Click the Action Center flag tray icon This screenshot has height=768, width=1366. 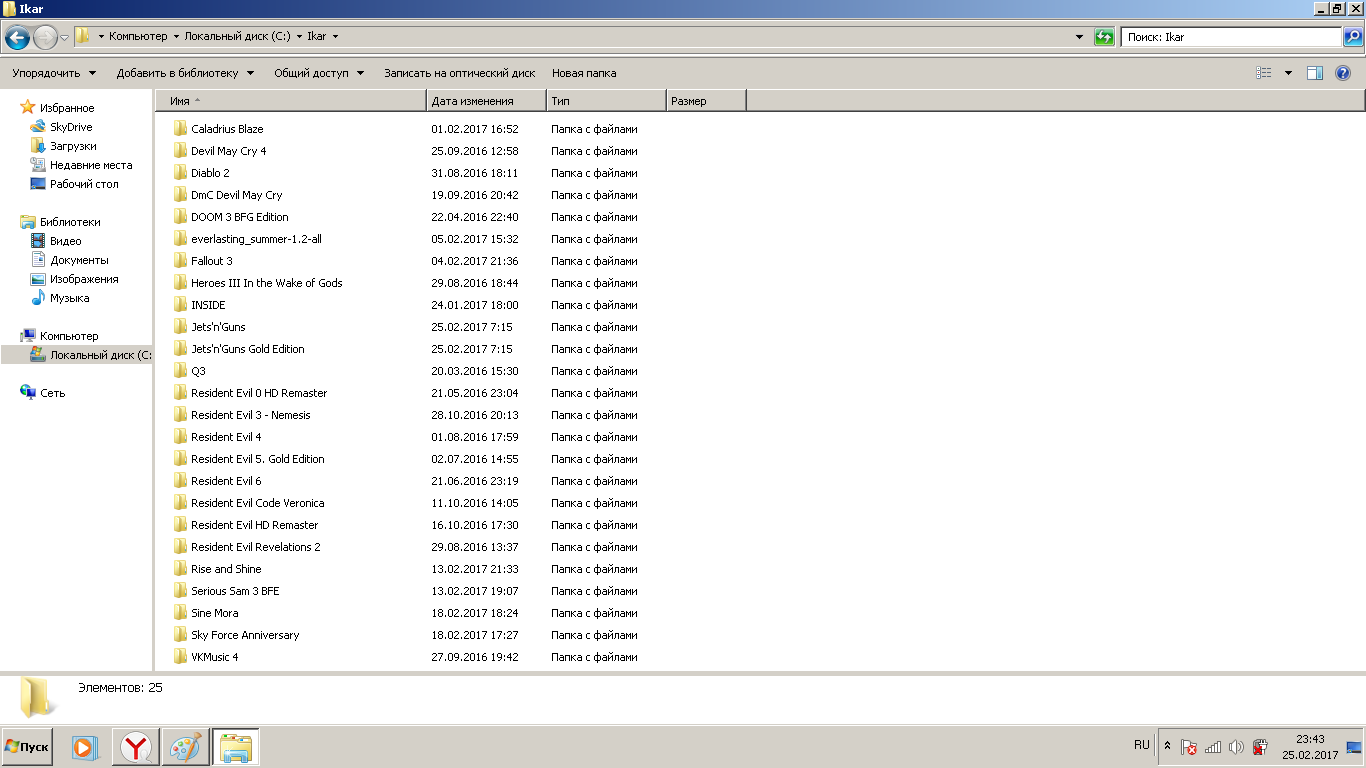point(1189,747)
